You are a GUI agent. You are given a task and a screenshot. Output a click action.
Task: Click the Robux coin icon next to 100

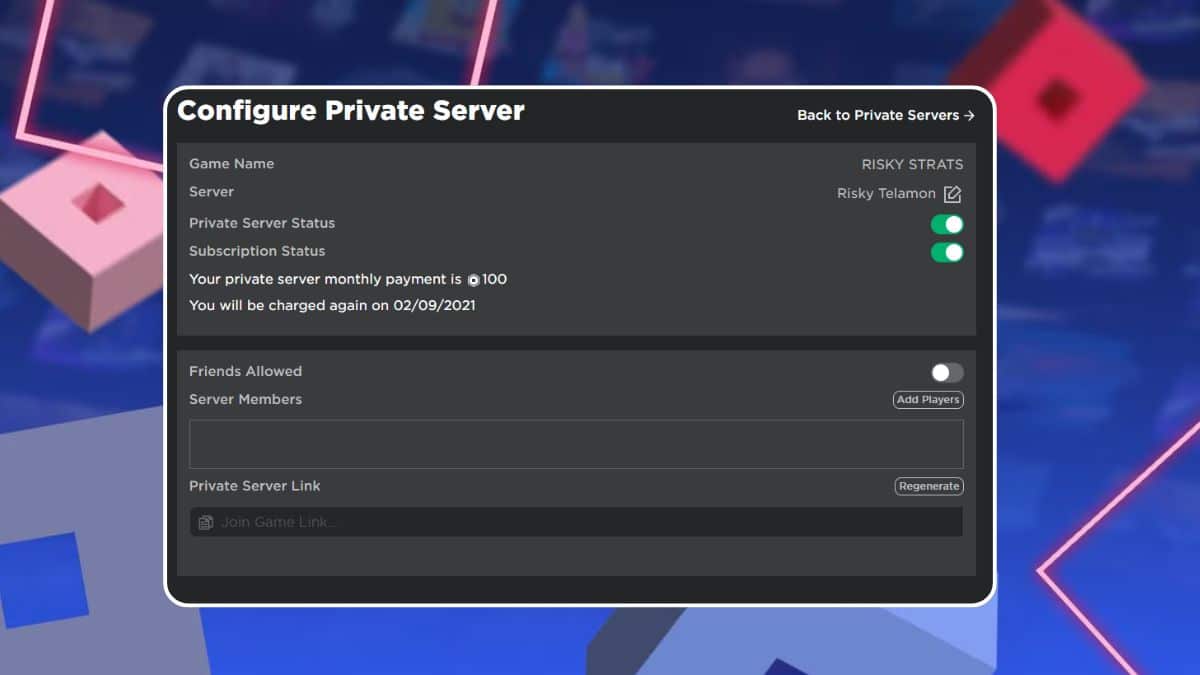click(474, 280)
